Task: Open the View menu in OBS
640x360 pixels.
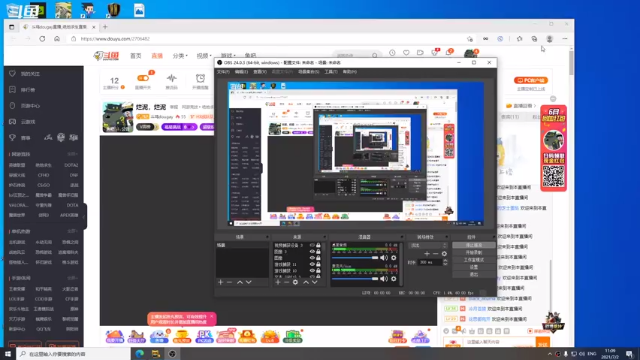Action: click(260, 72)
